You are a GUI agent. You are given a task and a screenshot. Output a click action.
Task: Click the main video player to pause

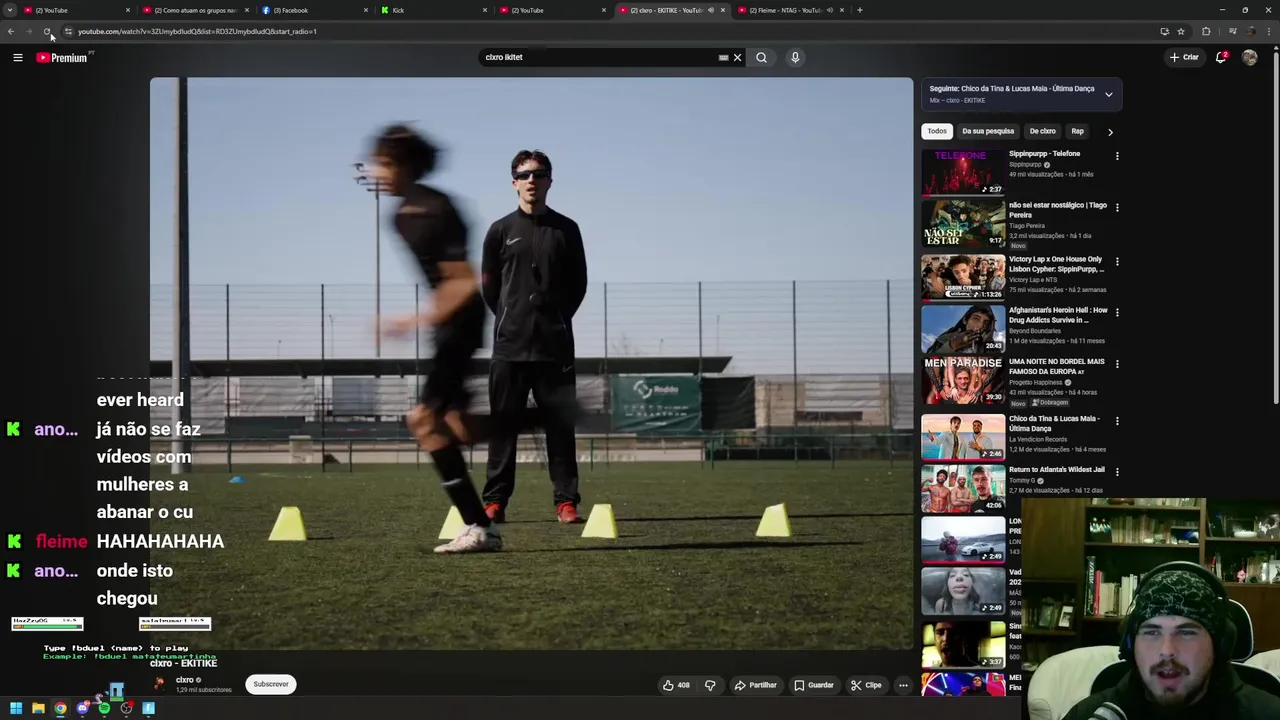coord(531,364)
